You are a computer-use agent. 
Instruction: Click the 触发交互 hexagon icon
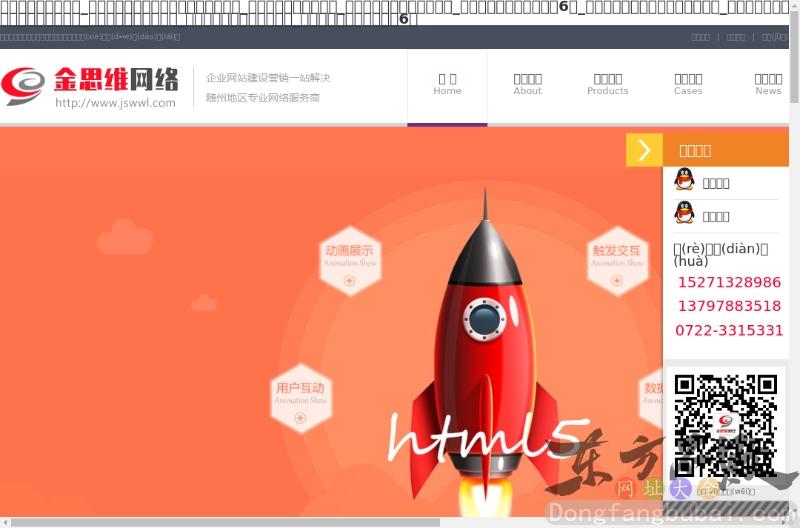[x=616, y=260]
